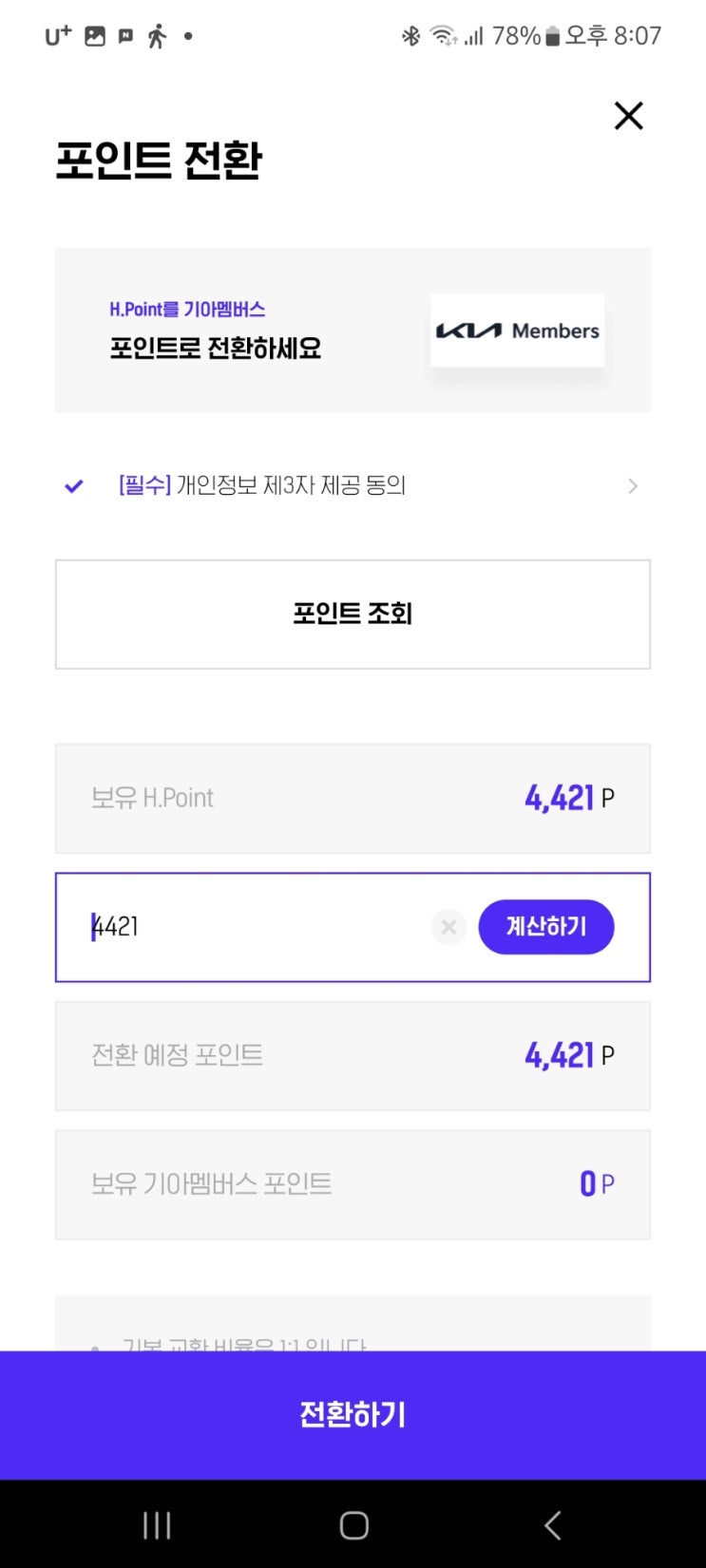Tap the 전환 예정 포인트 row
The width and height of the screenshot is (706, 1568).
tap(353, 1056)
